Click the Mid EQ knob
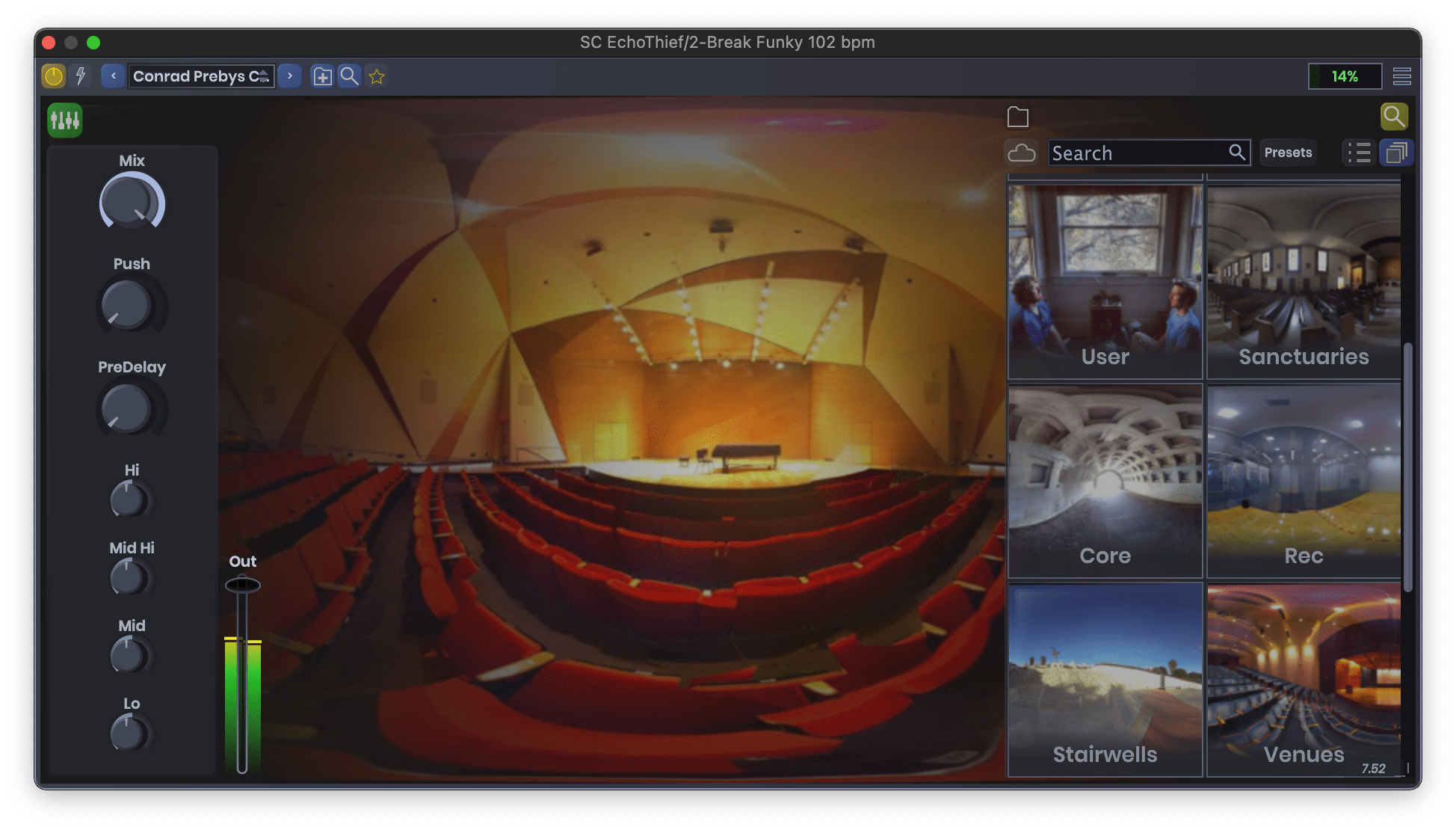 [x=131, y=655]
